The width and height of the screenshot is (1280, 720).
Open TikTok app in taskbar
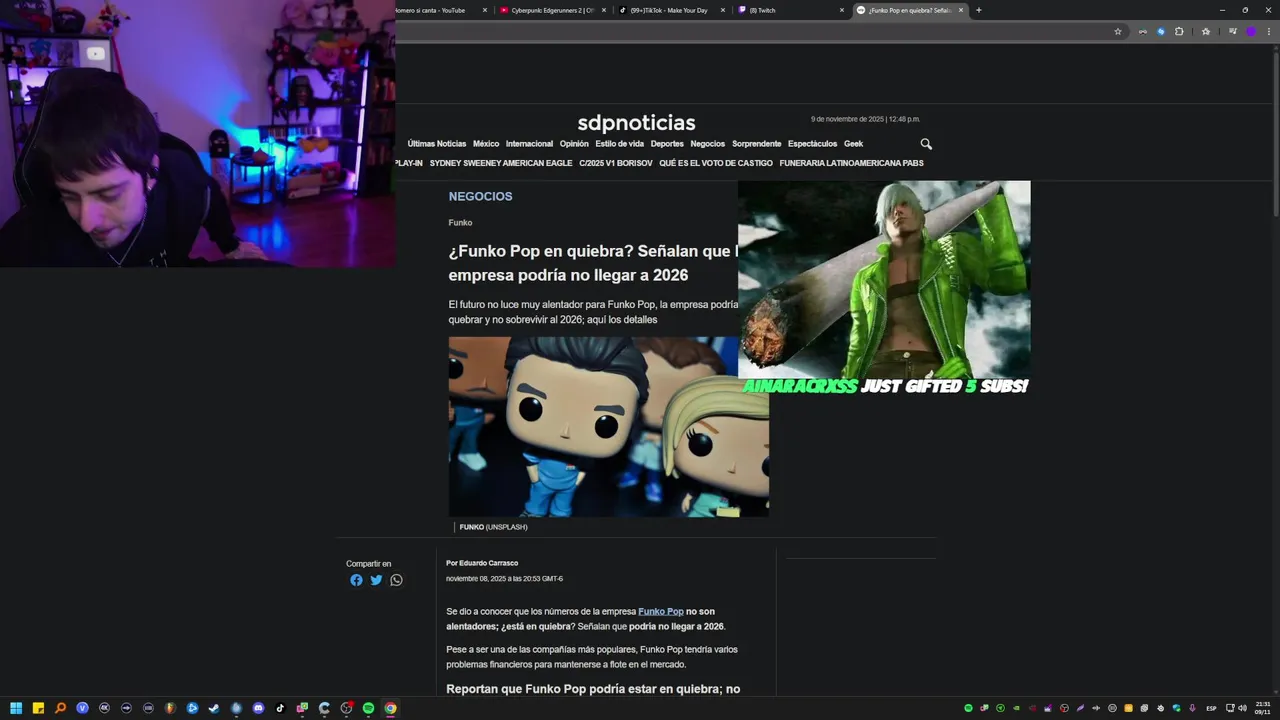coord(280,708)
